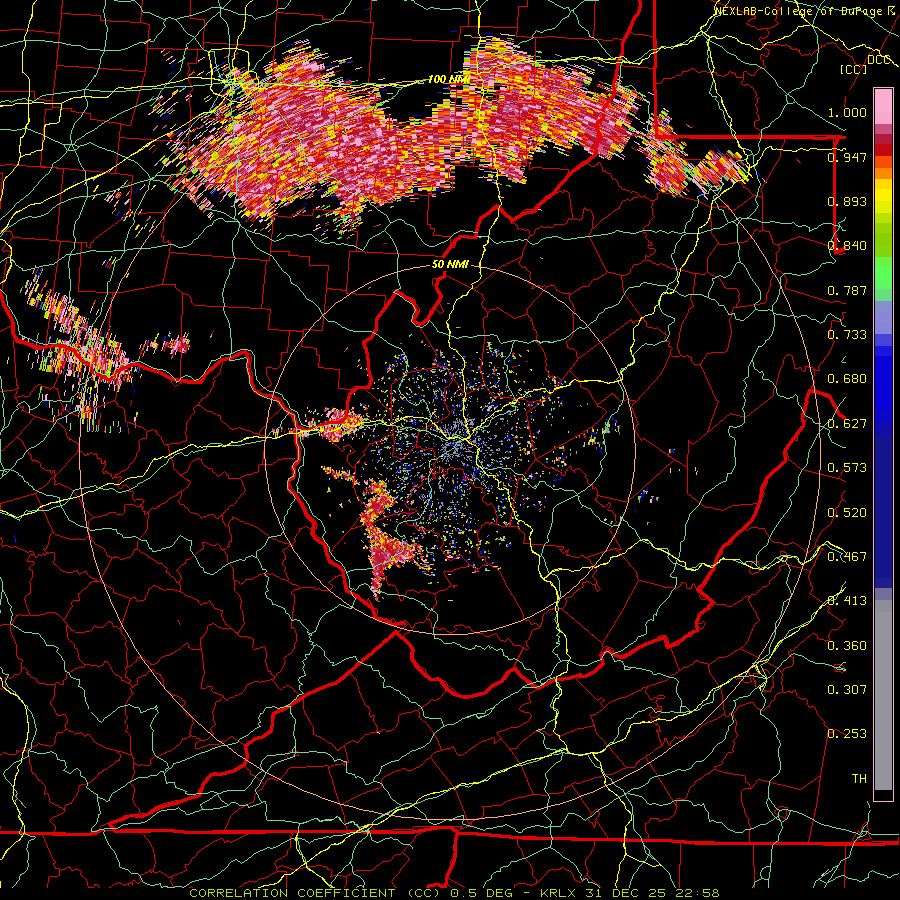Click the 50 NMI range ring label

point(451,265)
